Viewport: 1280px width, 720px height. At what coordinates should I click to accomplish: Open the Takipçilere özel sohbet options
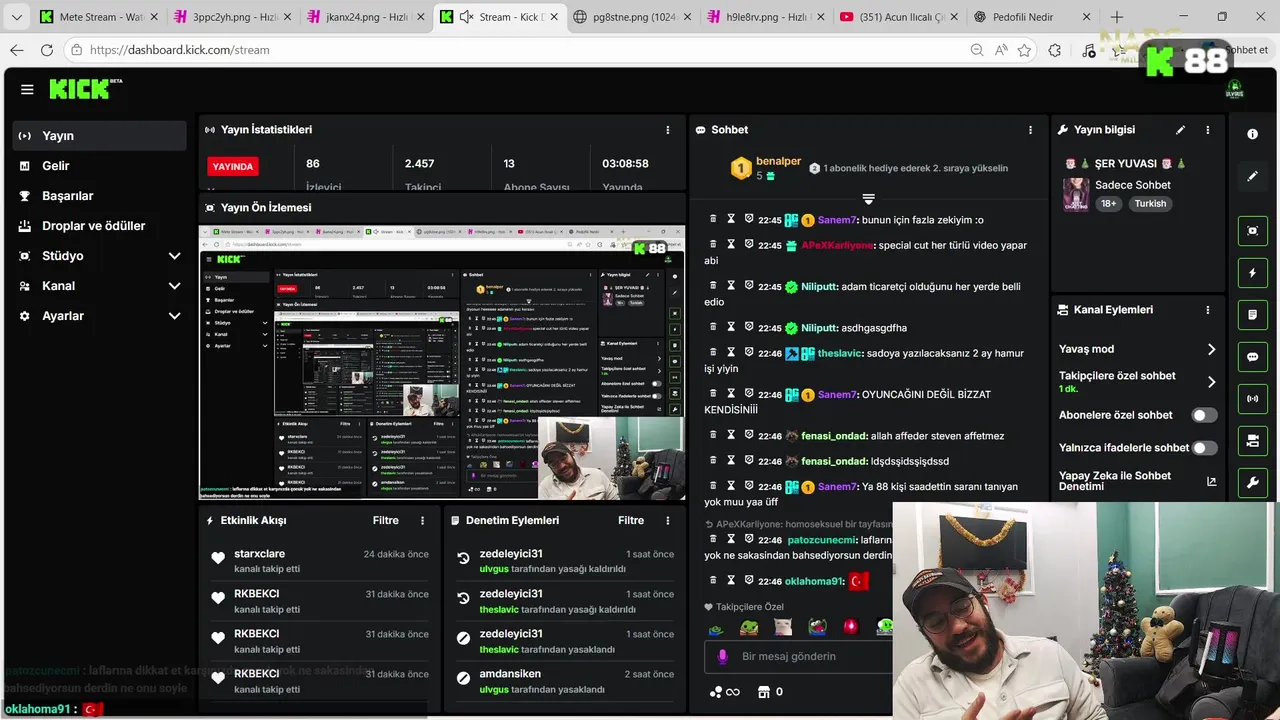click(1137, 381)
